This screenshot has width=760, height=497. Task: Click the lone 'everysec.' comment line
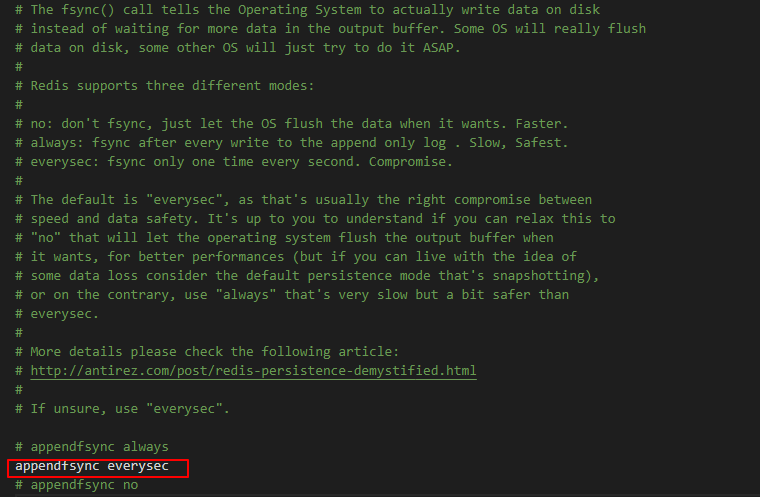57,314
